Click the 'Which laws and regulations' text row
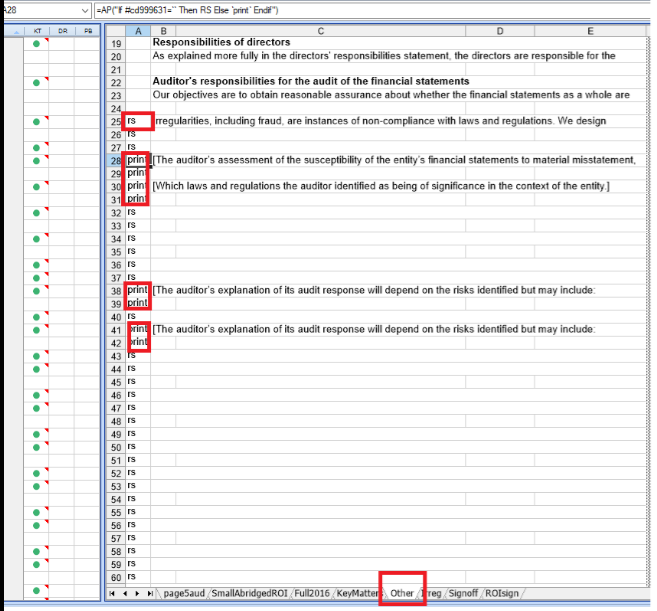657x611 pixels. tap(381, 186)
